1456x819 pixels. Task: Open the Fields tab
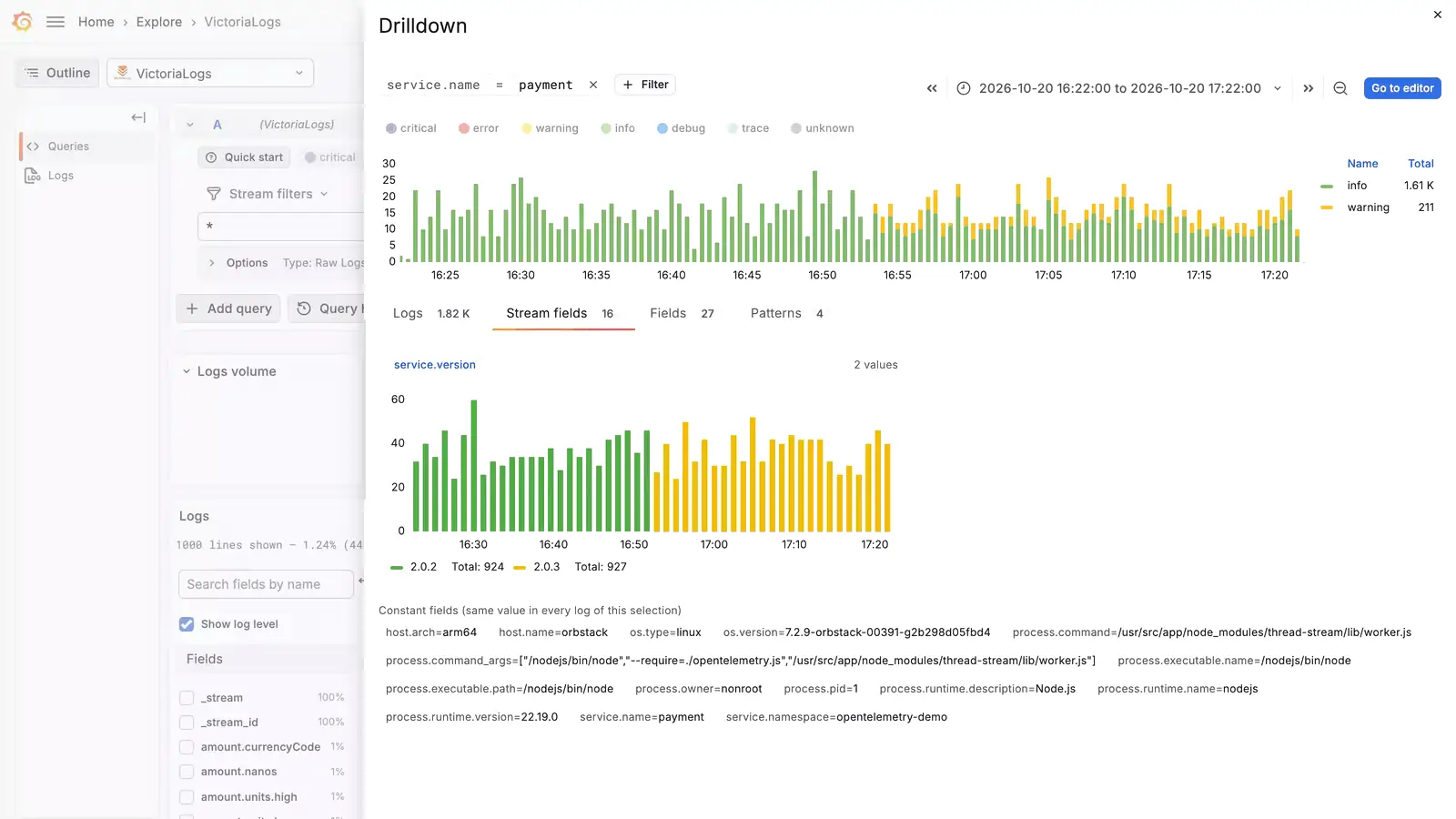pyautogui.click(x=682, y=313)
